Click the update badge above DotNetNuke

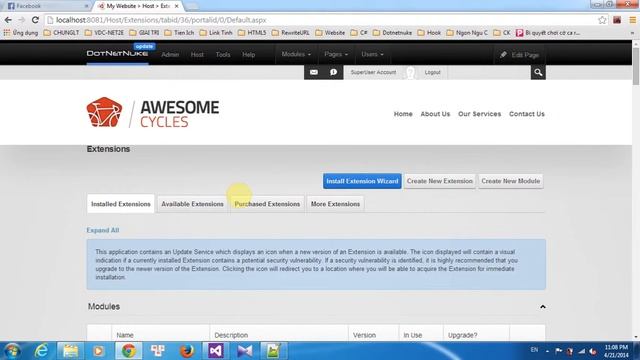click(144, 46)
